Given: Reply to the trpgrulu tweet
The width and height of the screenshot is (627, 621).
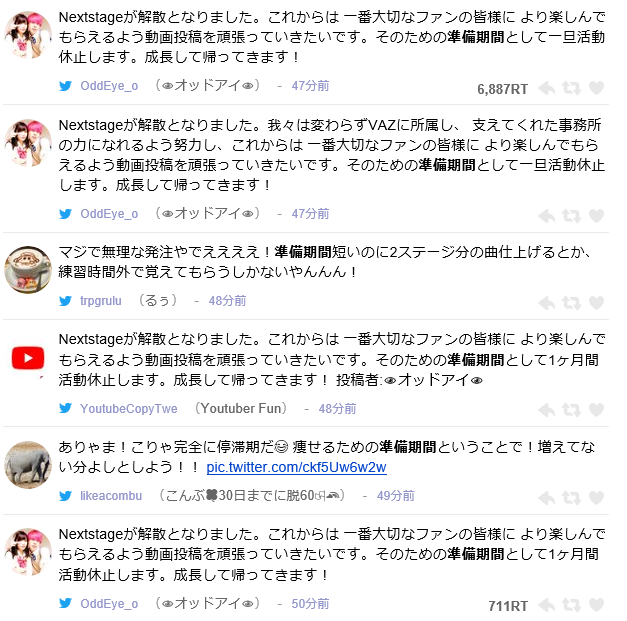Looking at the screenshot, I should tap(547, 303).
